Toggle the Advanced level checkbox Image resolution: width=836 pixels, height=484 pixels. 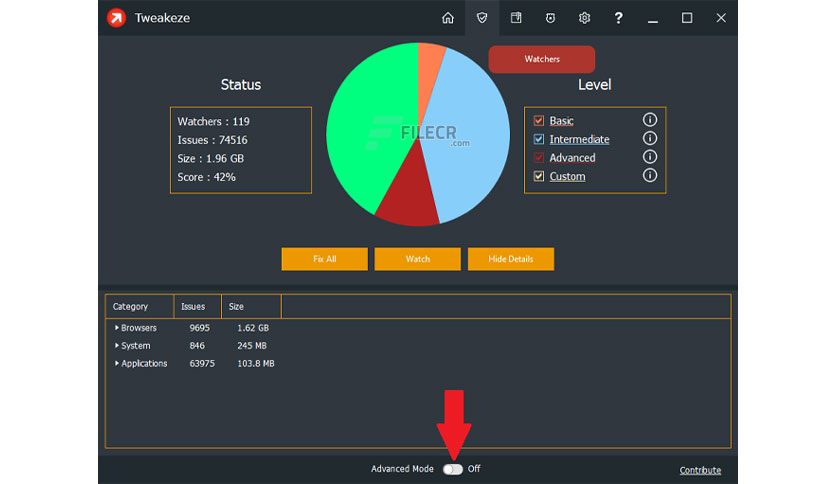point(538,158)
